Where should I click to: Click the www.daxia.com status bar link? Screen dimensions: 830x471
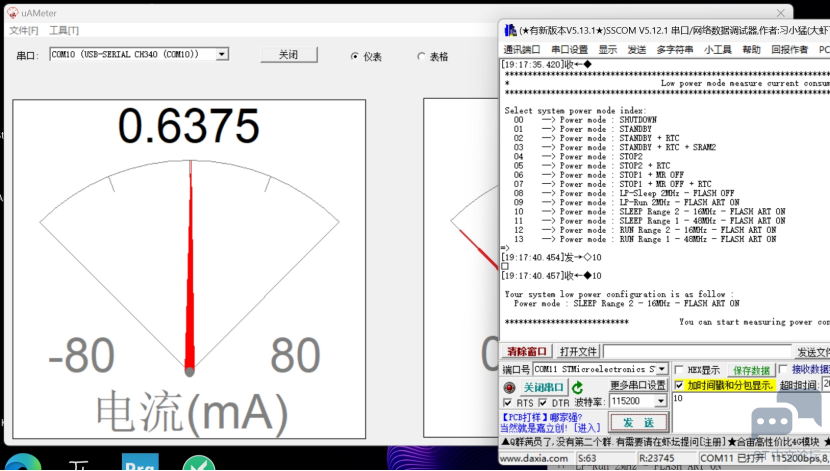tap(534, 458)
